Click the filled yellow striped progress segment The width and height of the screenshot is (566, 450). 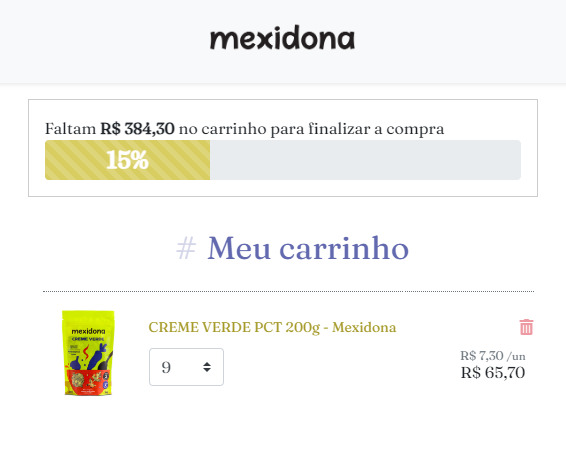pos(127,160)
